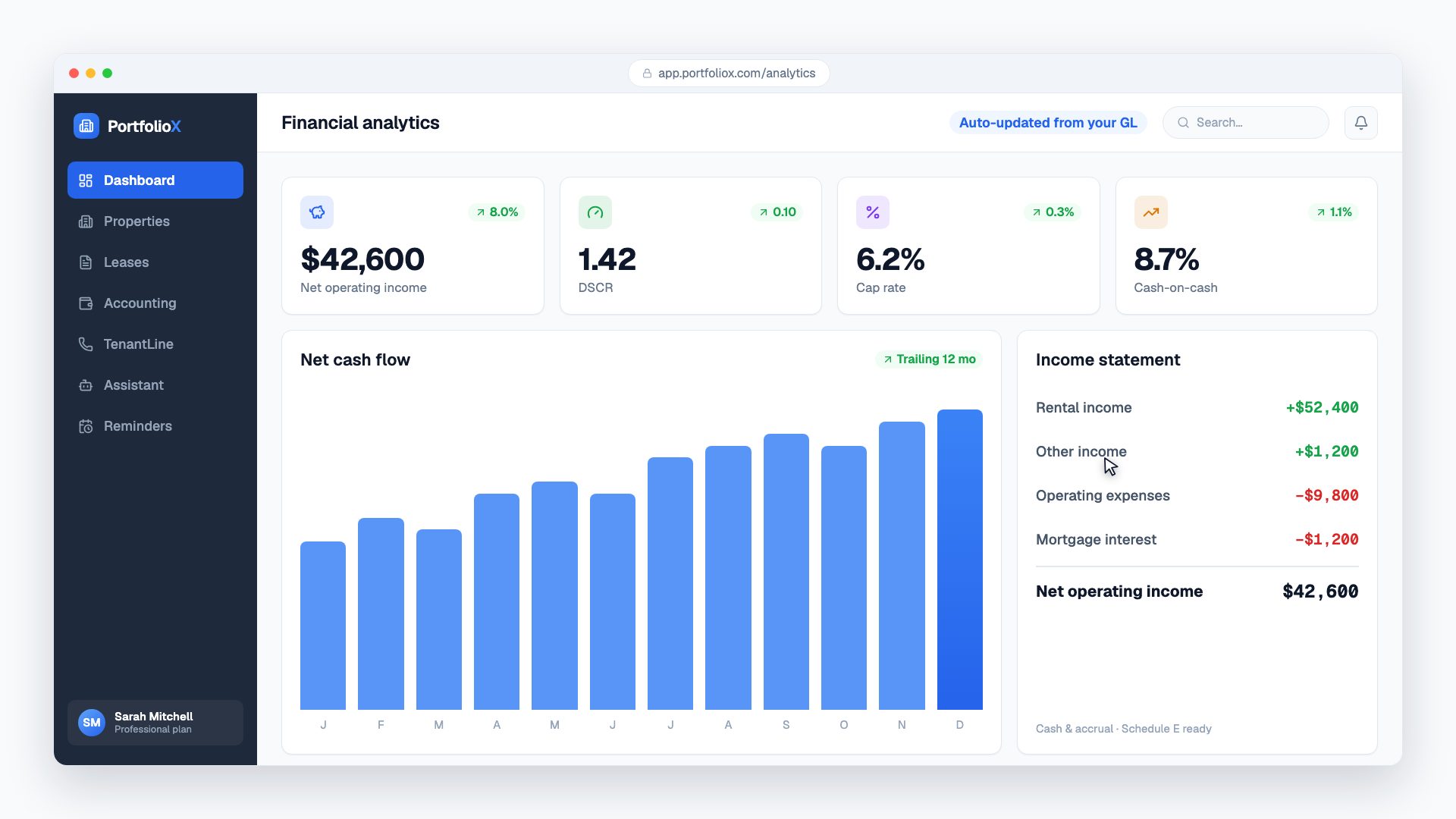
Task: Click the Other income row label
Action: click(x=1081, y=452)
